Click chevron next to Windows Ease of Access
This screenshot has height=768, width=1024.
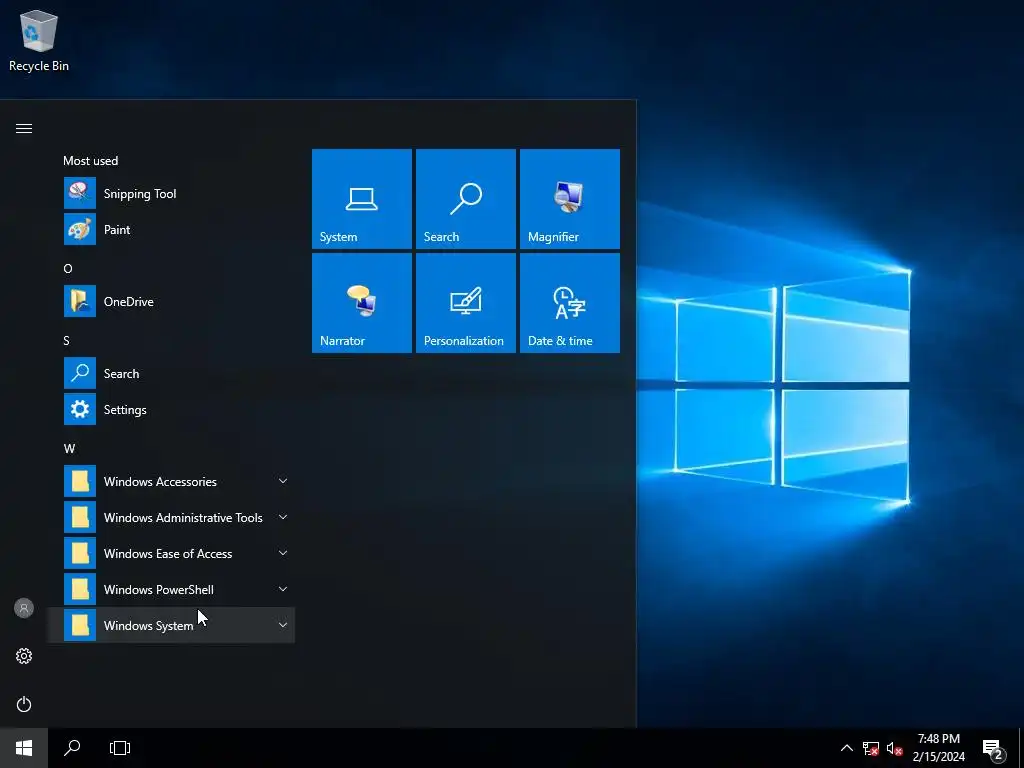click(x=283, y=553)
